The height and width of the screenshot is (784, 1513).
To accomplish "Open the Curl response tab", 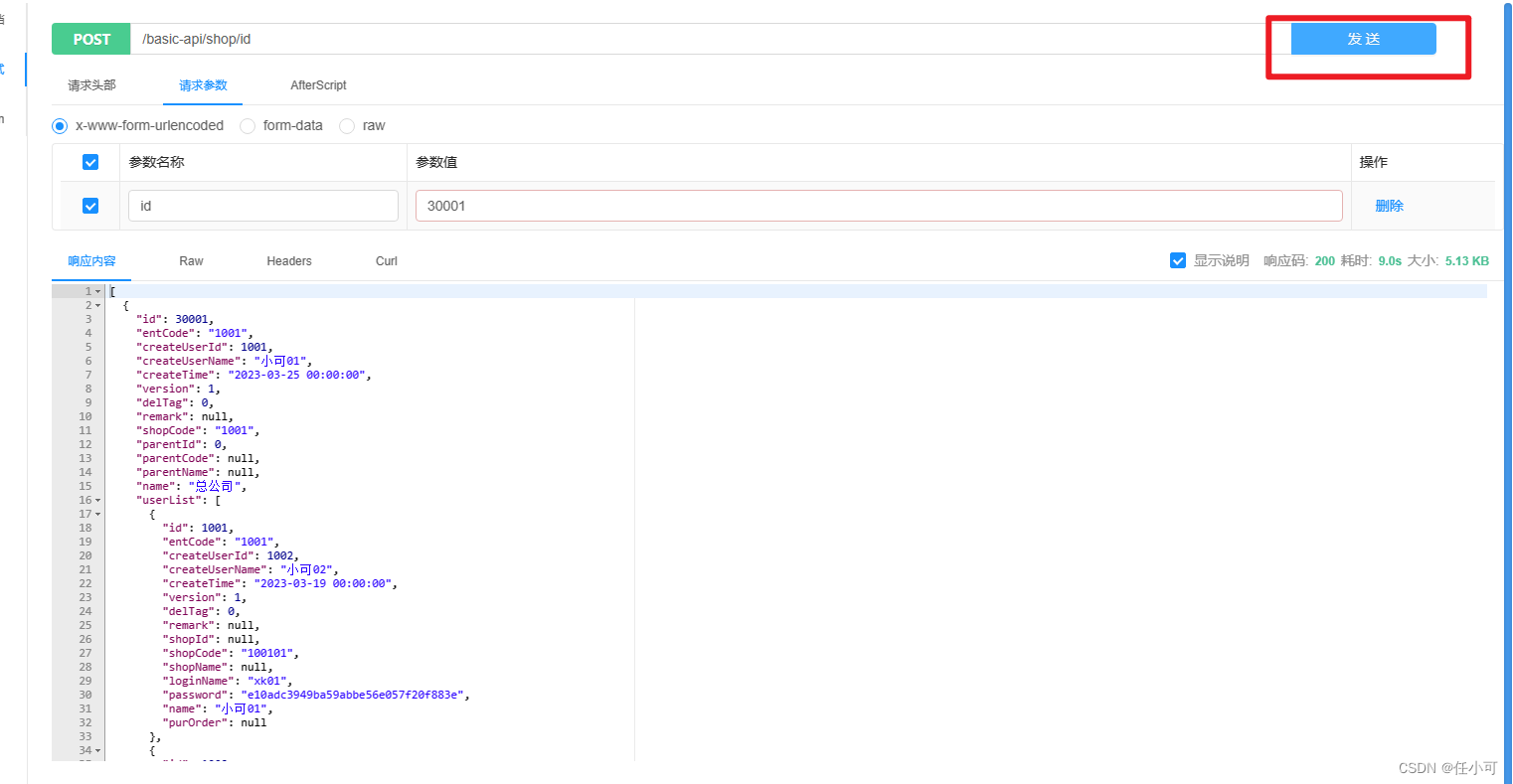I will point(387,261).
